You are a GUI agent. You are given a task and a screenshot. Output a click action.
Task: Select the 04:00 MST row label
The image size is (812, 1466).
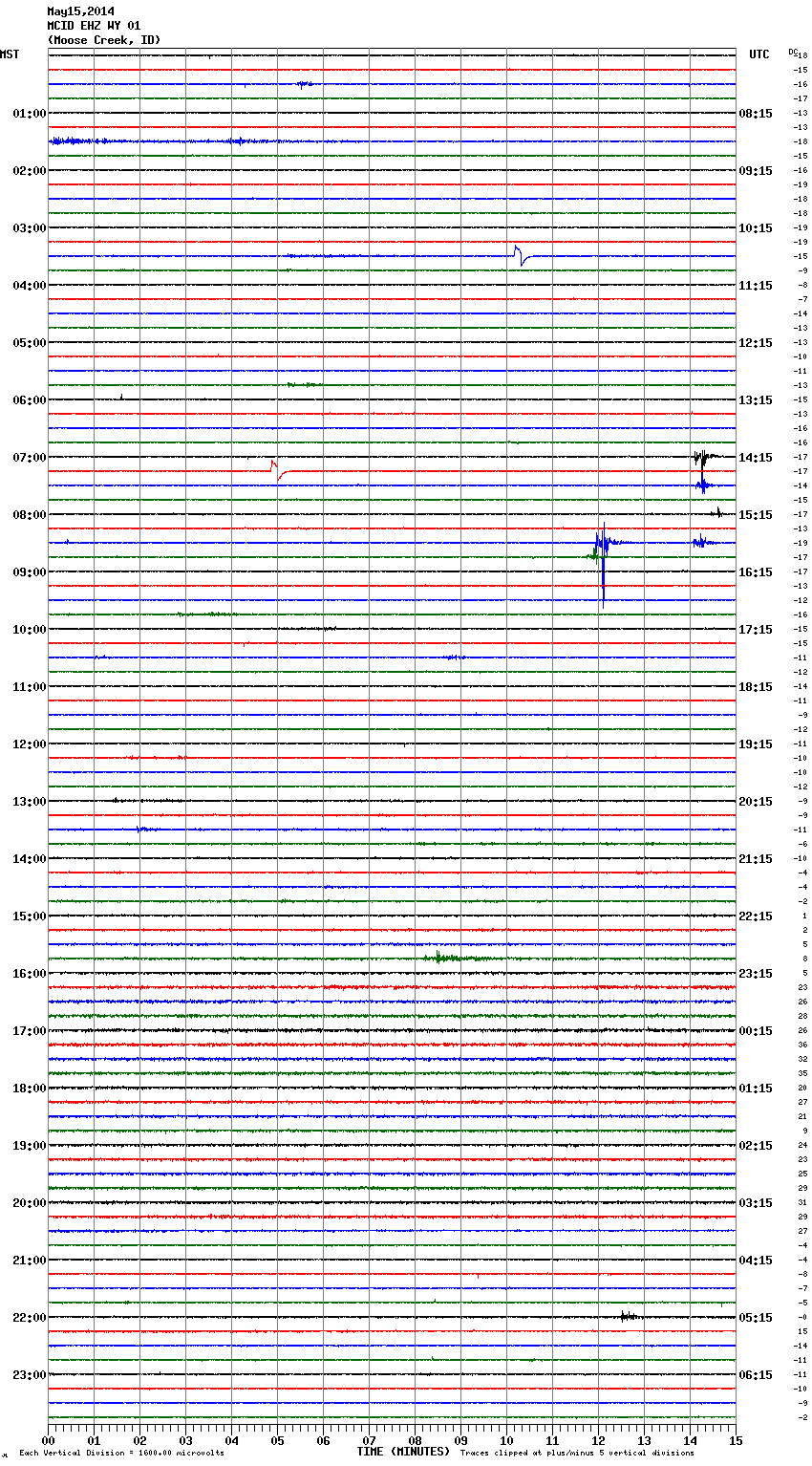[x=30, y=286]
